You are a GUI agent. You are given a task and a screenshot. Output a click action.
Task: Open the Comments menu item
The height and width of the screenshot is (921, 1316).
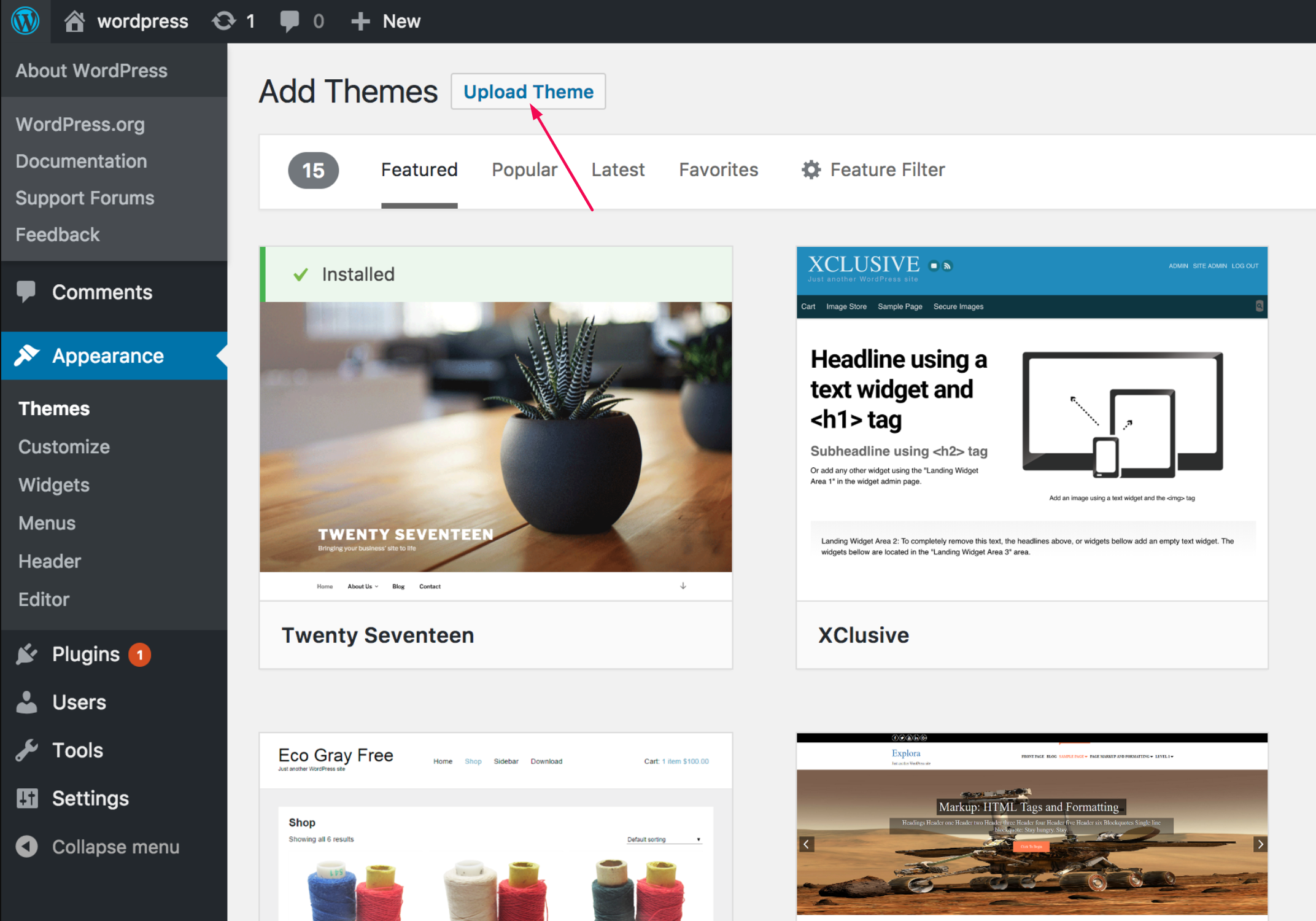(x=114, y=292)
